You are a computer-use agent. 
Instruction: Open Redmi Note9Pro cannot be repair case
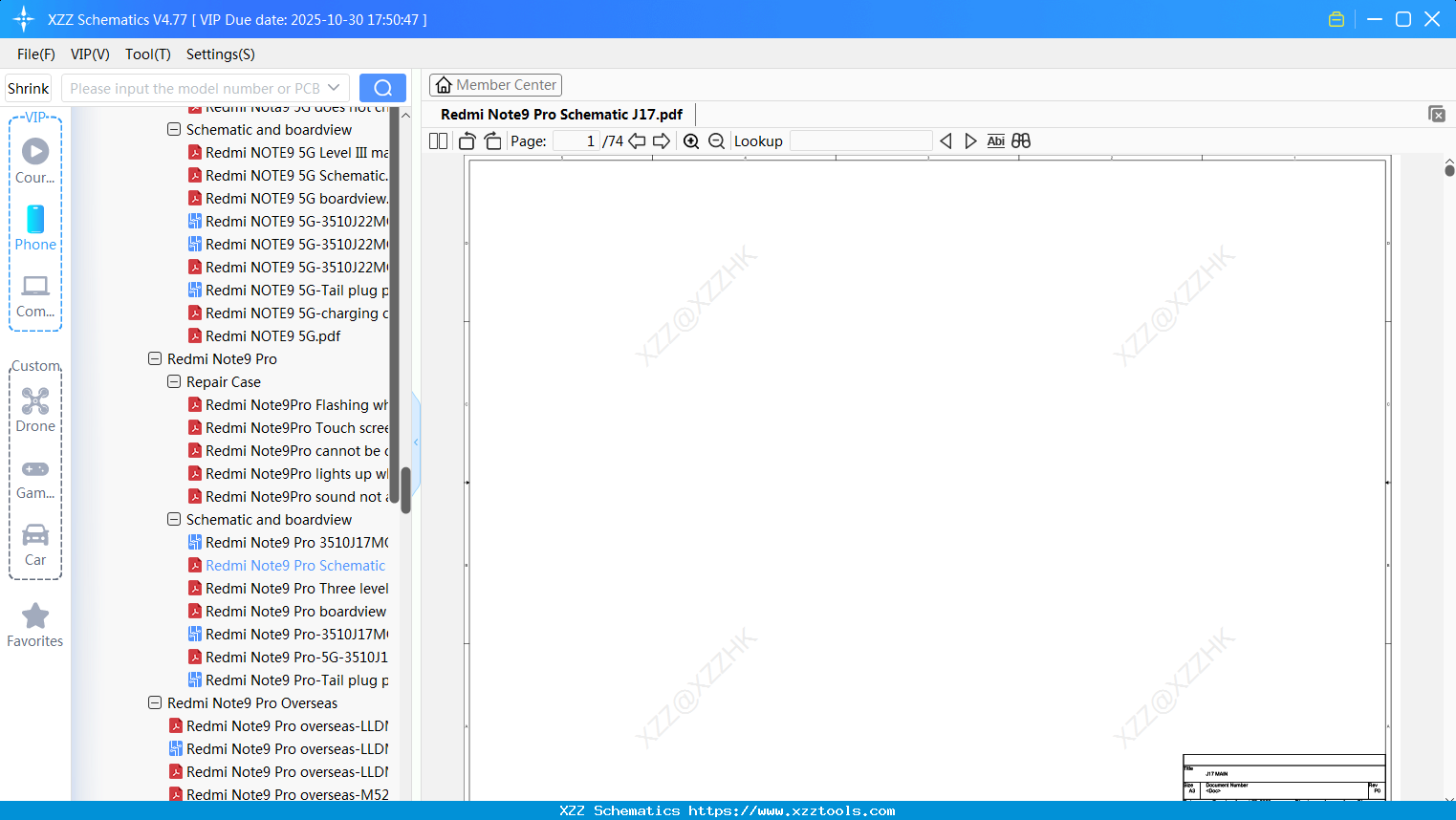[x=289, y=451]
